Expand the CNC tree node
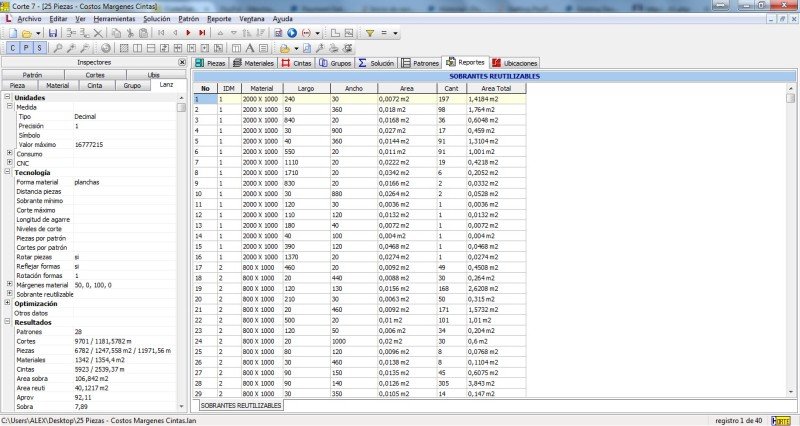 (10, 163)
